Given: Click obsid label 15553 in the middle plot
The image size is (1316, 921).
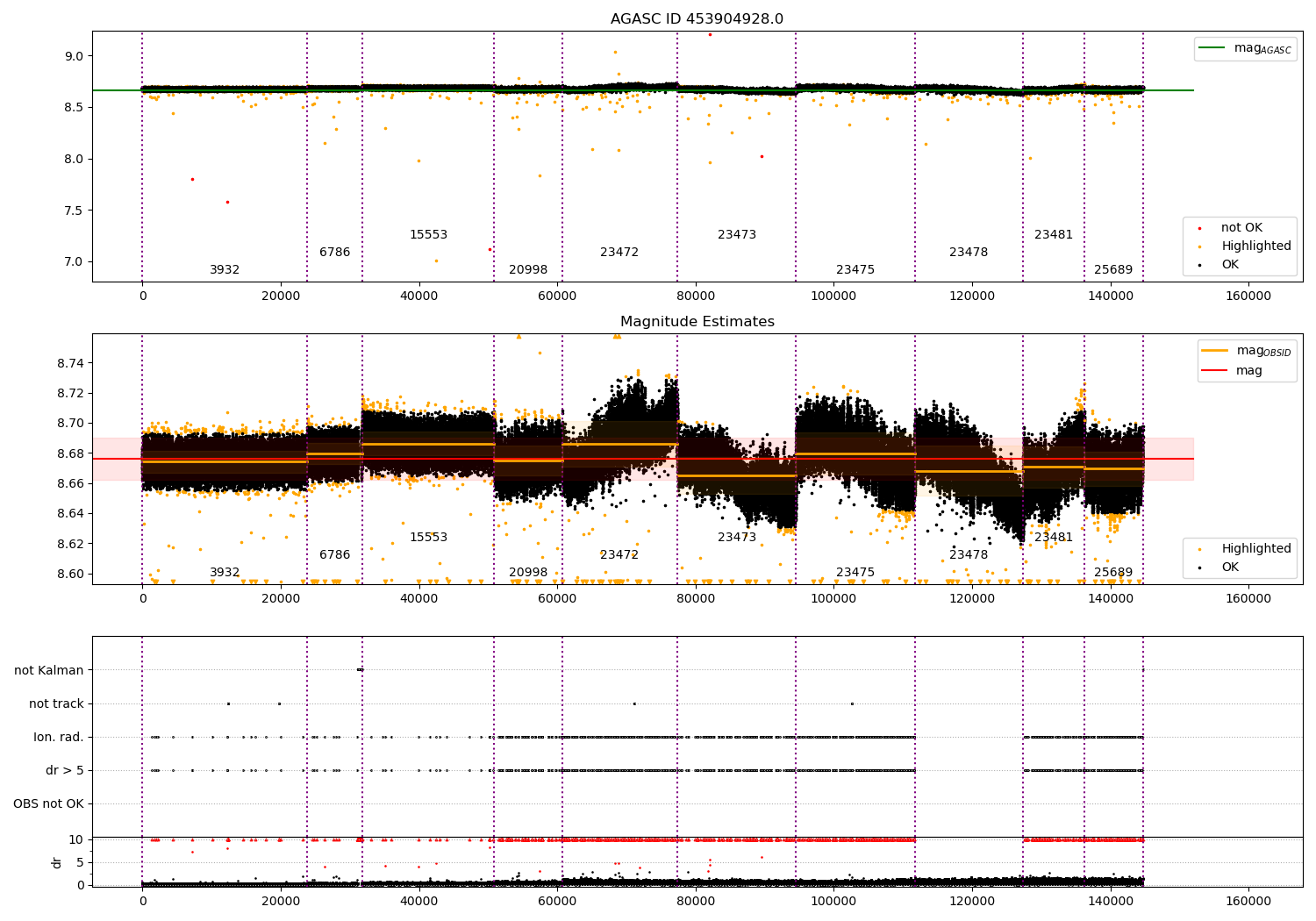Looking at the screenshot, I should [x=428, y=538].
